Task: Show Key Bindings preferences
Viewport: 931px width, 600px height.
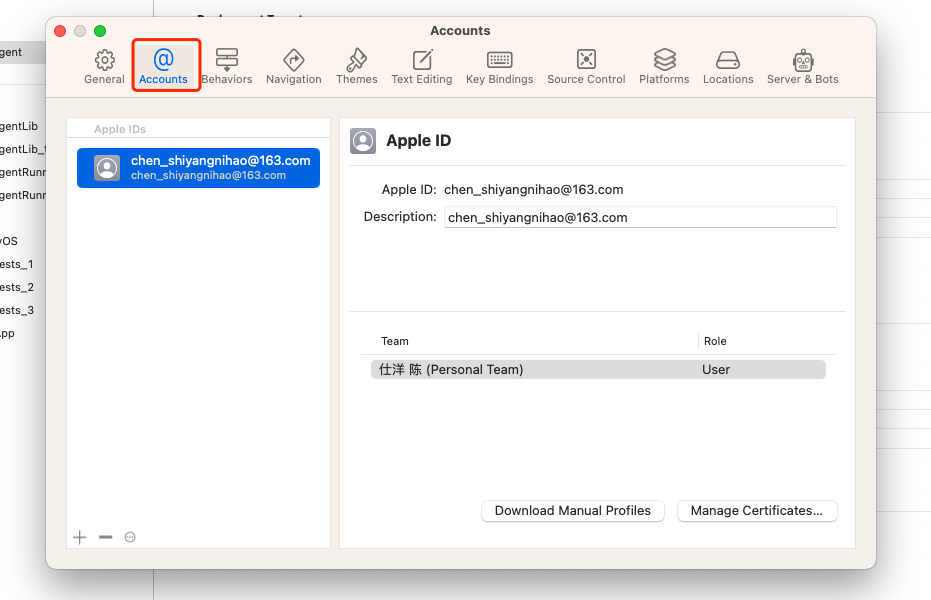Action: point(499,66)
